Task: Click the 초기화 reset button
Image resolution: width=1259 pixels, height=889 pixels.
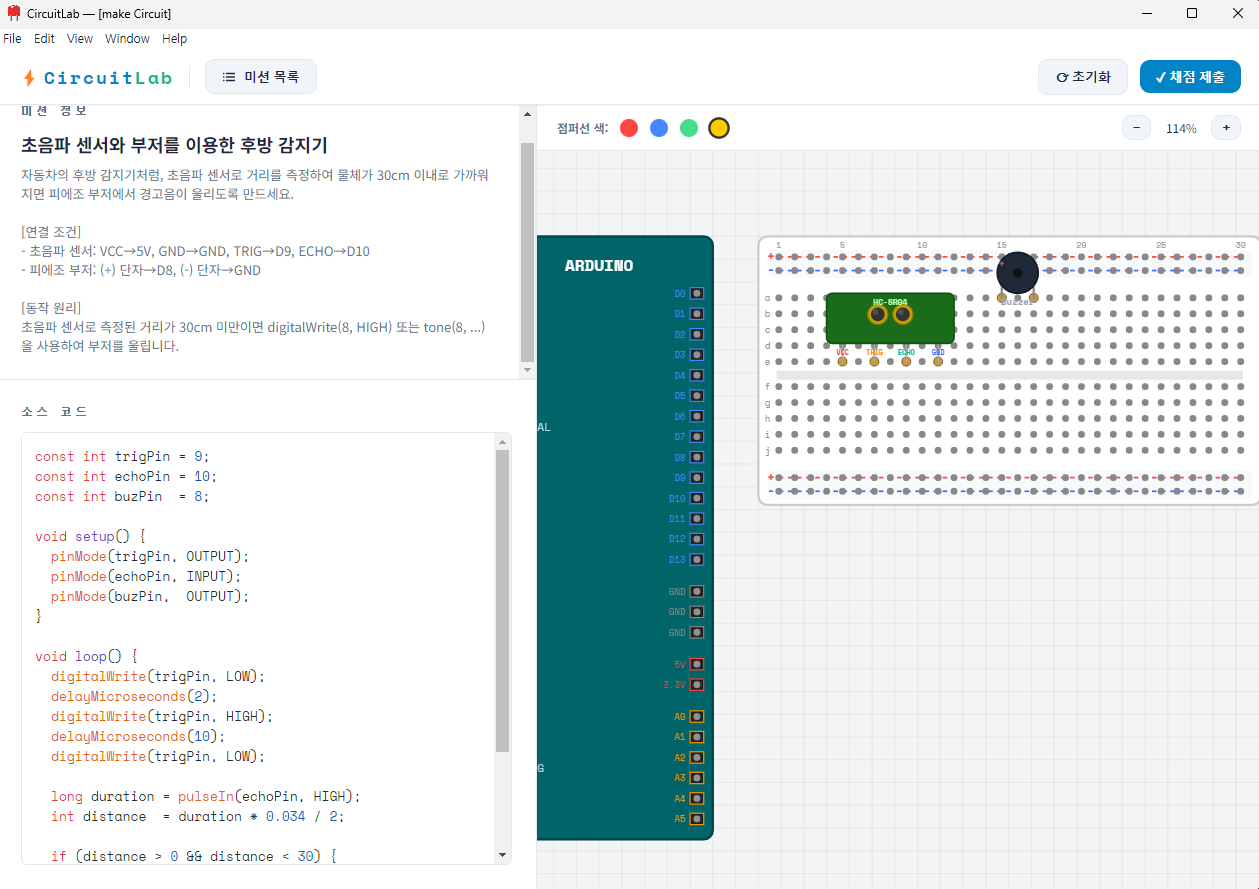Action: pyautogui.click(x=1083, y=77)
